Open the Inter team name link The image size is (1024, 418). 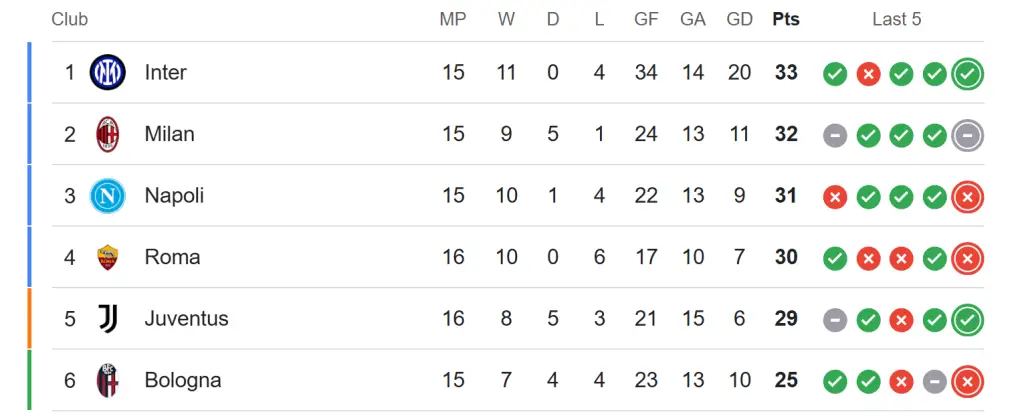pos(165,72)
